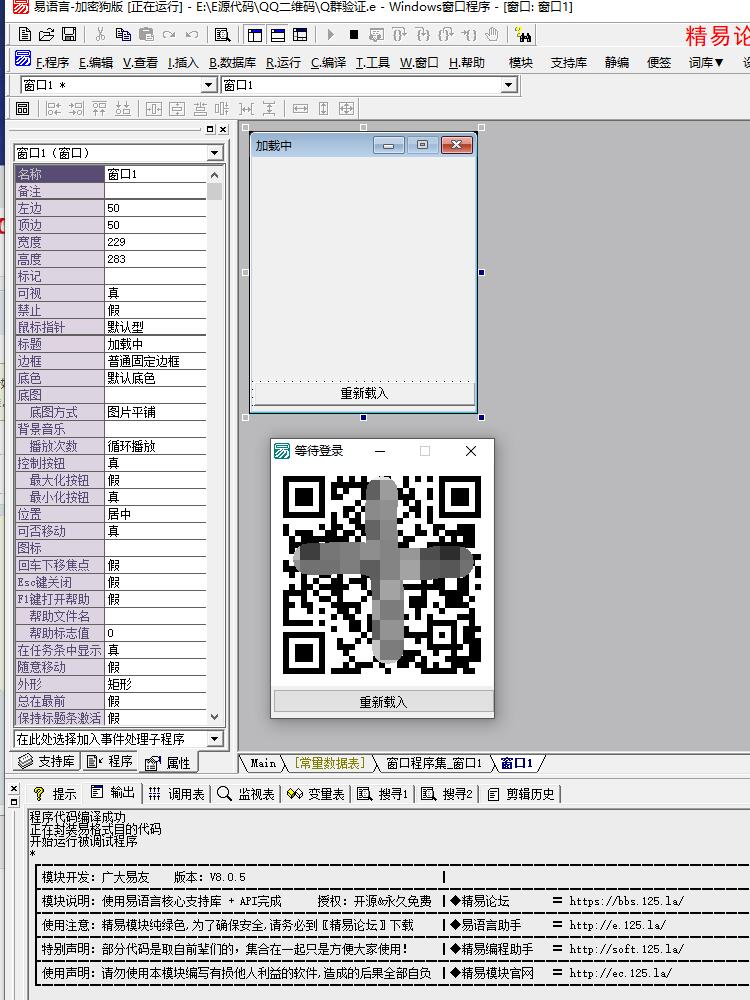This screenshot has height=1000, width=750.
Task: Toggle the third panel layout icon
Action: pyautogui.click(x=300, y=34)
